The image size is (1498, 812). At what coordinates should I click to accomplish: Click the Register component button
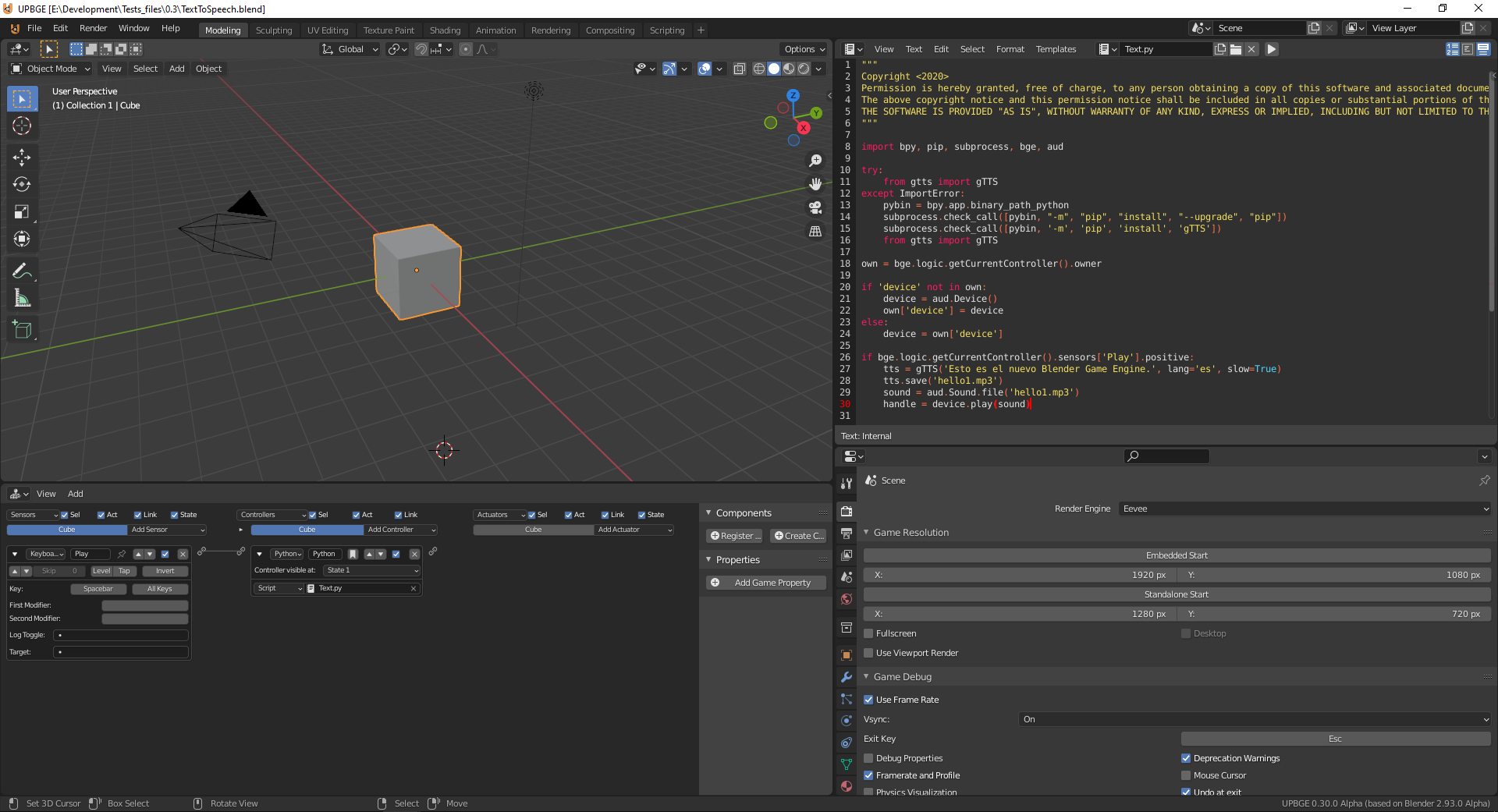click(x=734, y=536)
